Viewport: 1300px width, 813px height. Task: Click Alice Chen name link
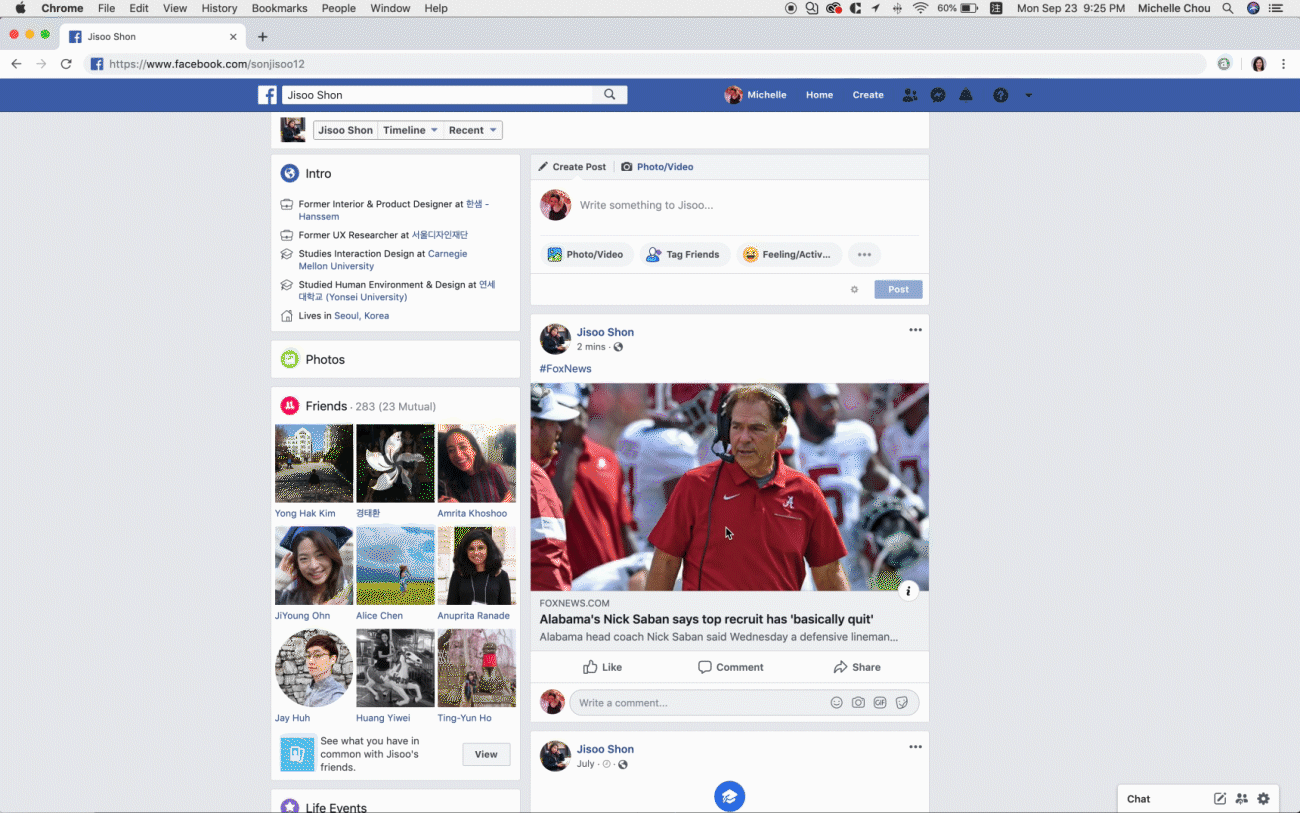coord(380,616)
